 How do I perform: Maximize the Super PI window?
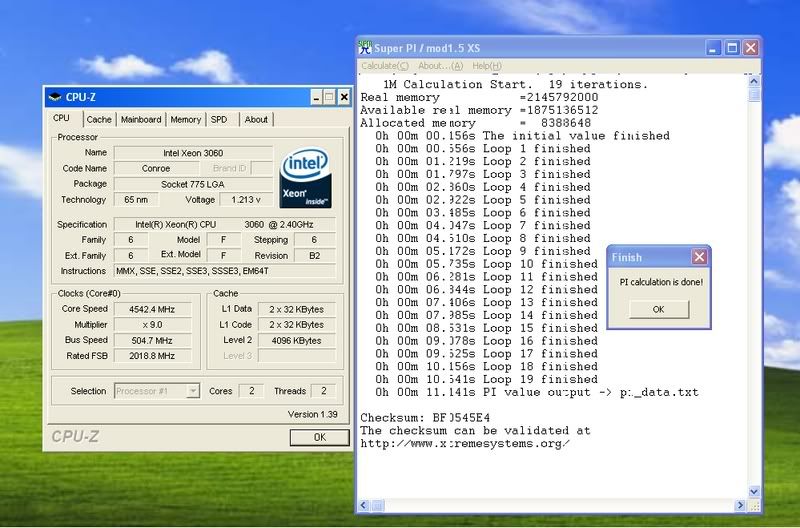coord(732,48)
